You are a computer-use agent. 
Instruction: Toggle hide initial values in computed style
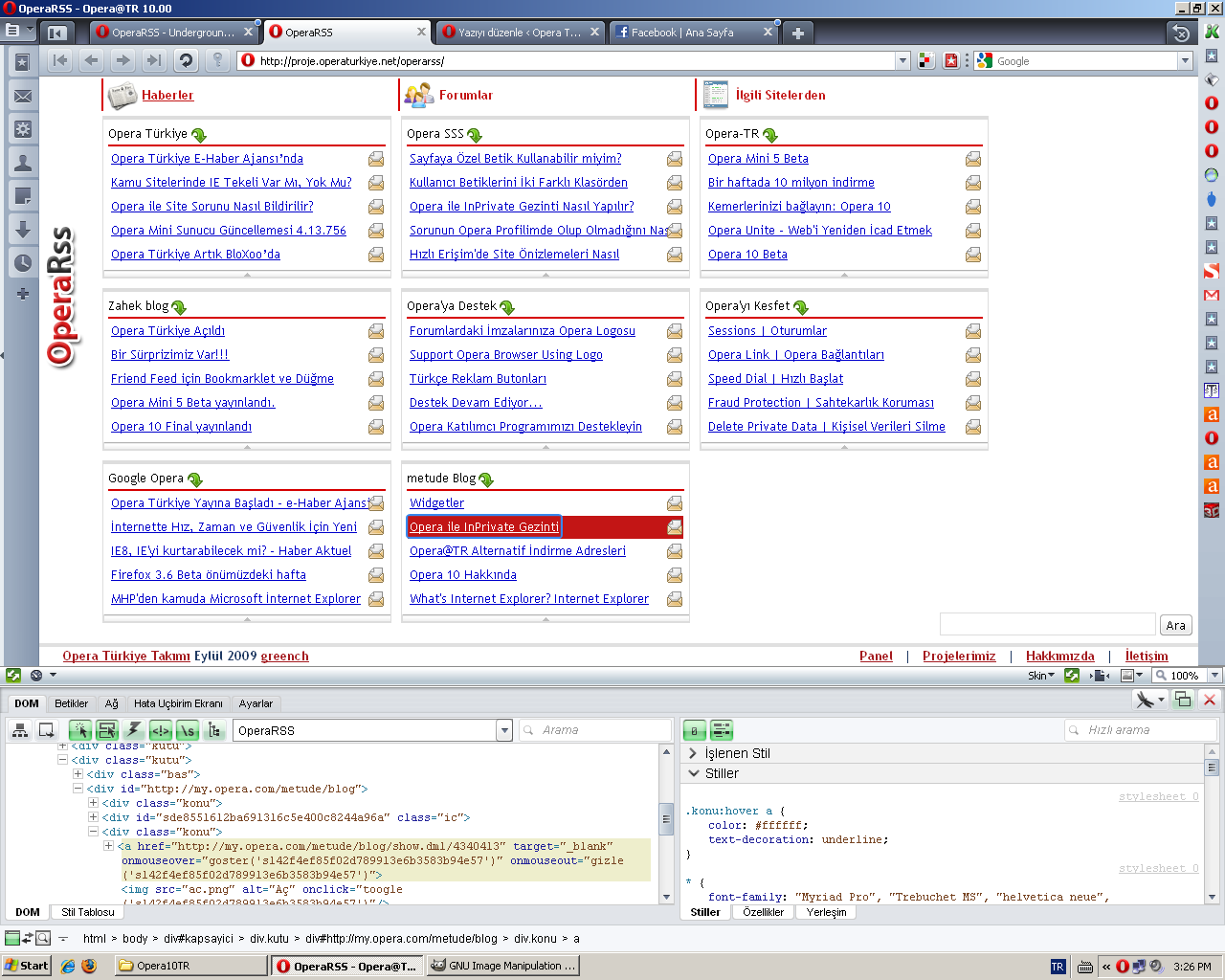click(x=695, y=730)
